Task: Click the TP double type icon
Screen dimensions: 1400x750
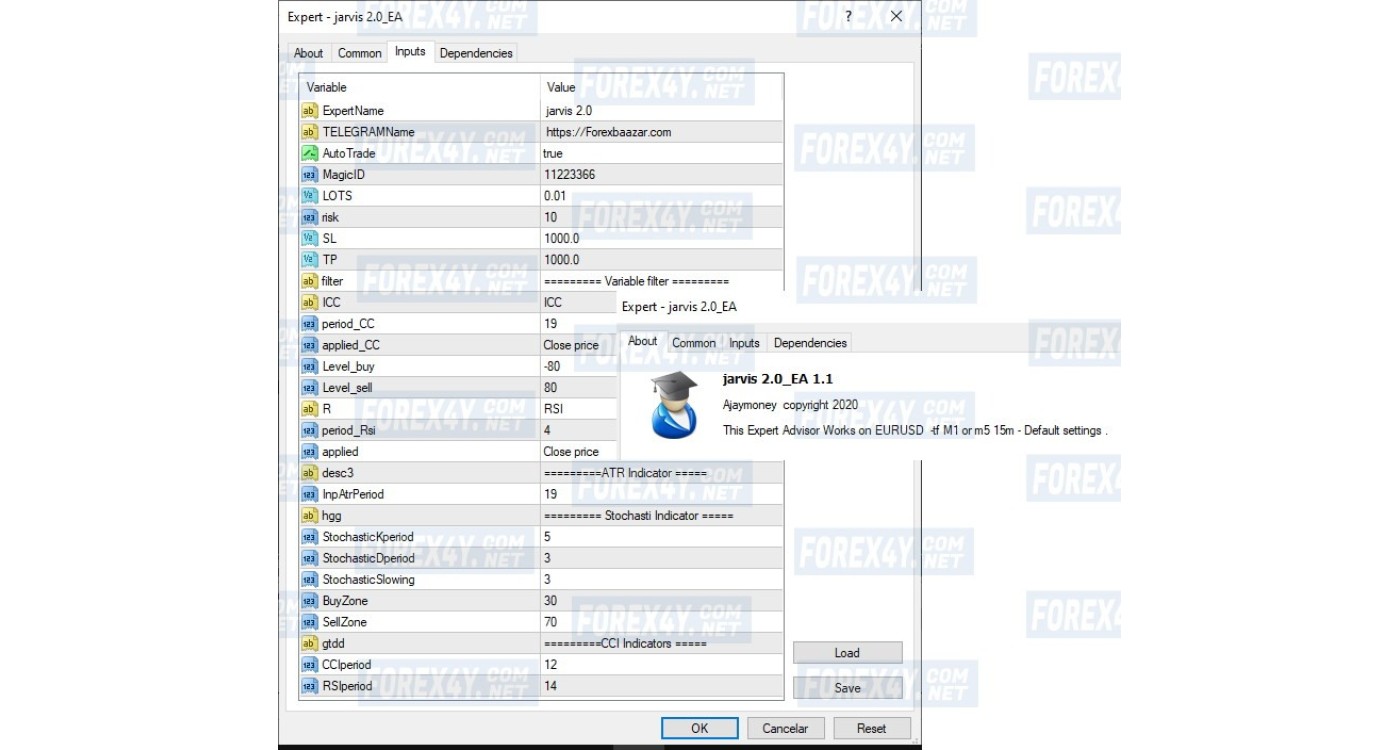Action: coord(309,260)
